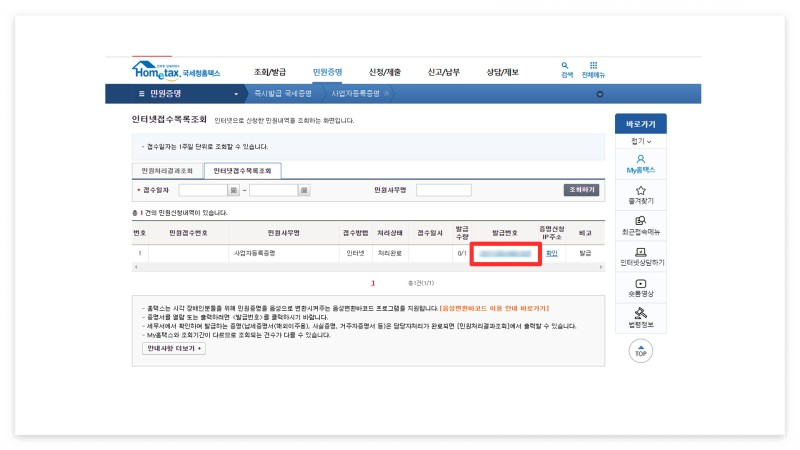800x450 pixels.
Task: Click the 발급 cell in 비고 column
Action: [x=585, y=253]
